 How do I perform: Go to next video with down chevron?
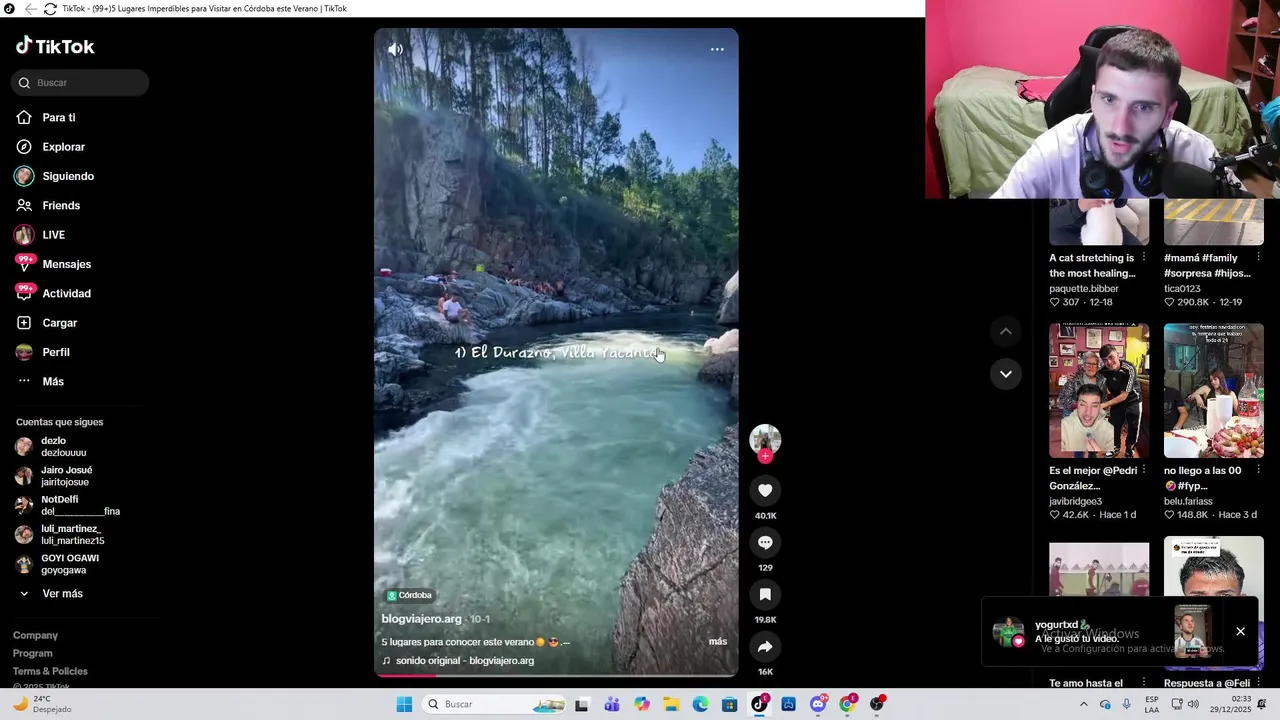coord(1006,374)
